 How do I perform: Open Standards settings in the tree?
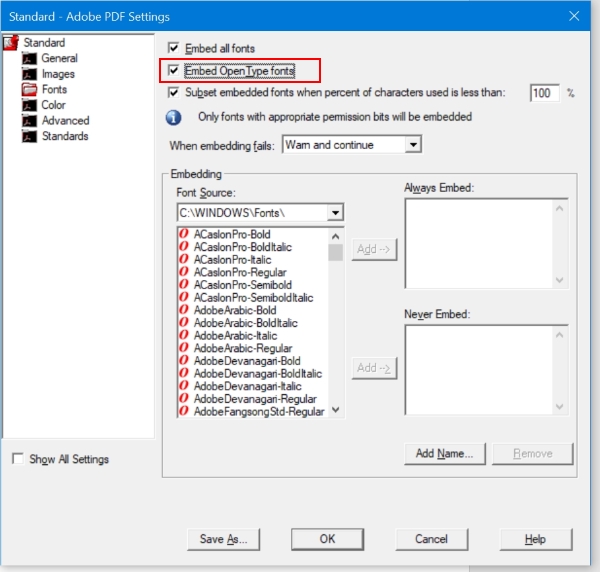(65, 136)
